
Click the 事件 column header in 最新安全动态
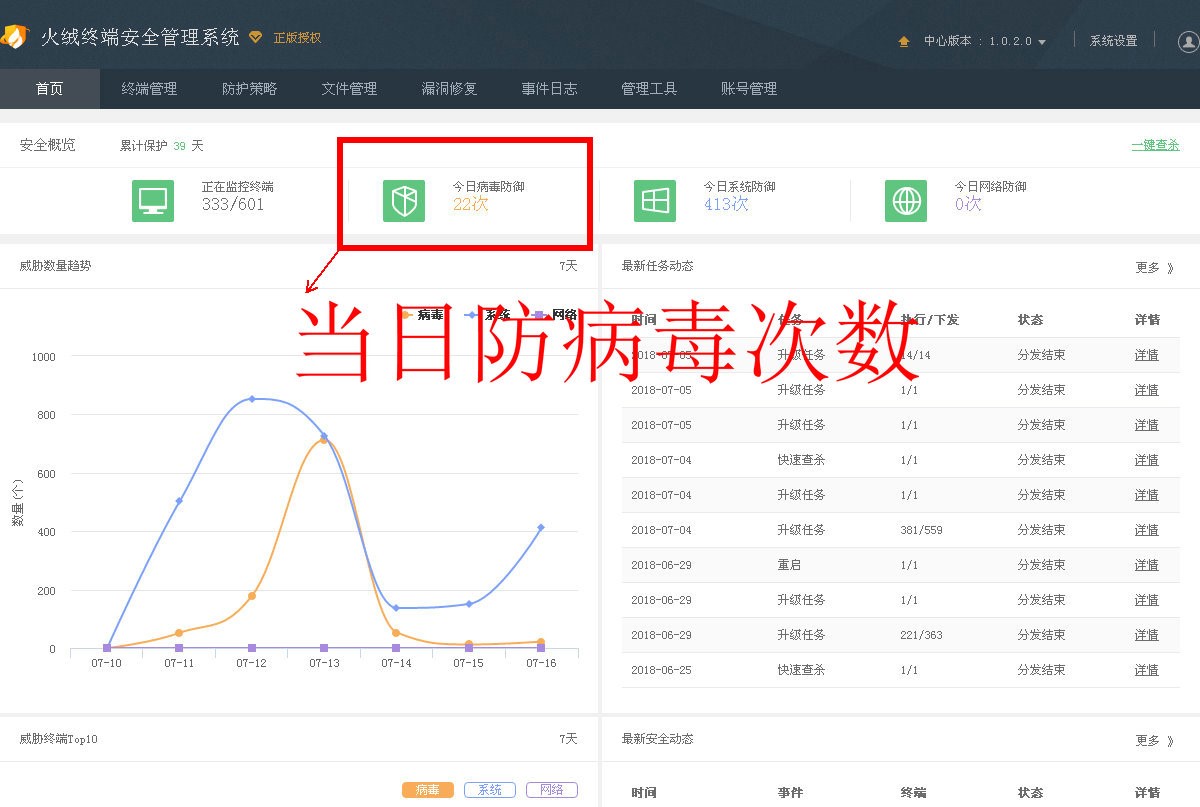tap(790, 793)
